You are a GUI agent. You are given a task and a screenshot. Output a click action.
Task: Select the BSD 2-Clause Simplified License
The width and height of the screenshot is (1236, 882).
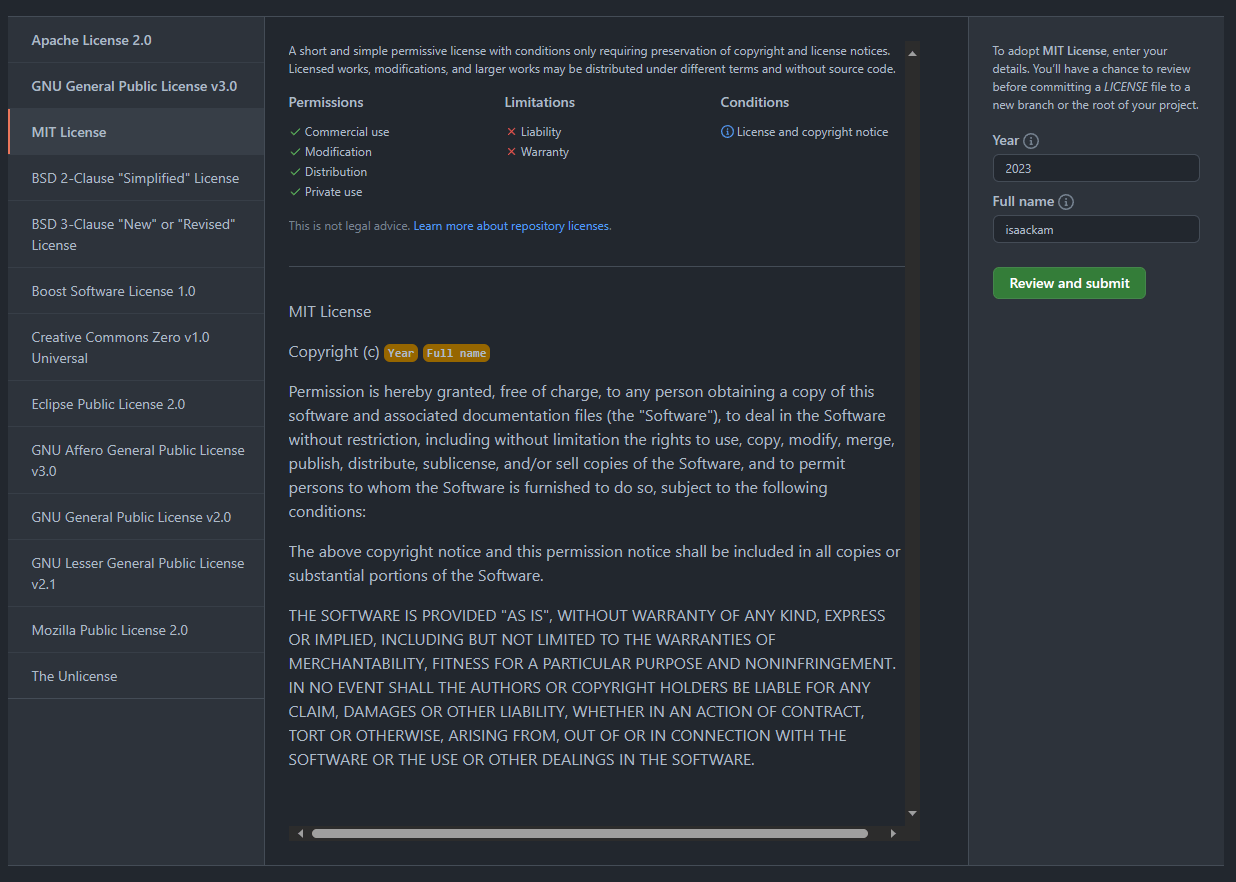coord(135,178)
